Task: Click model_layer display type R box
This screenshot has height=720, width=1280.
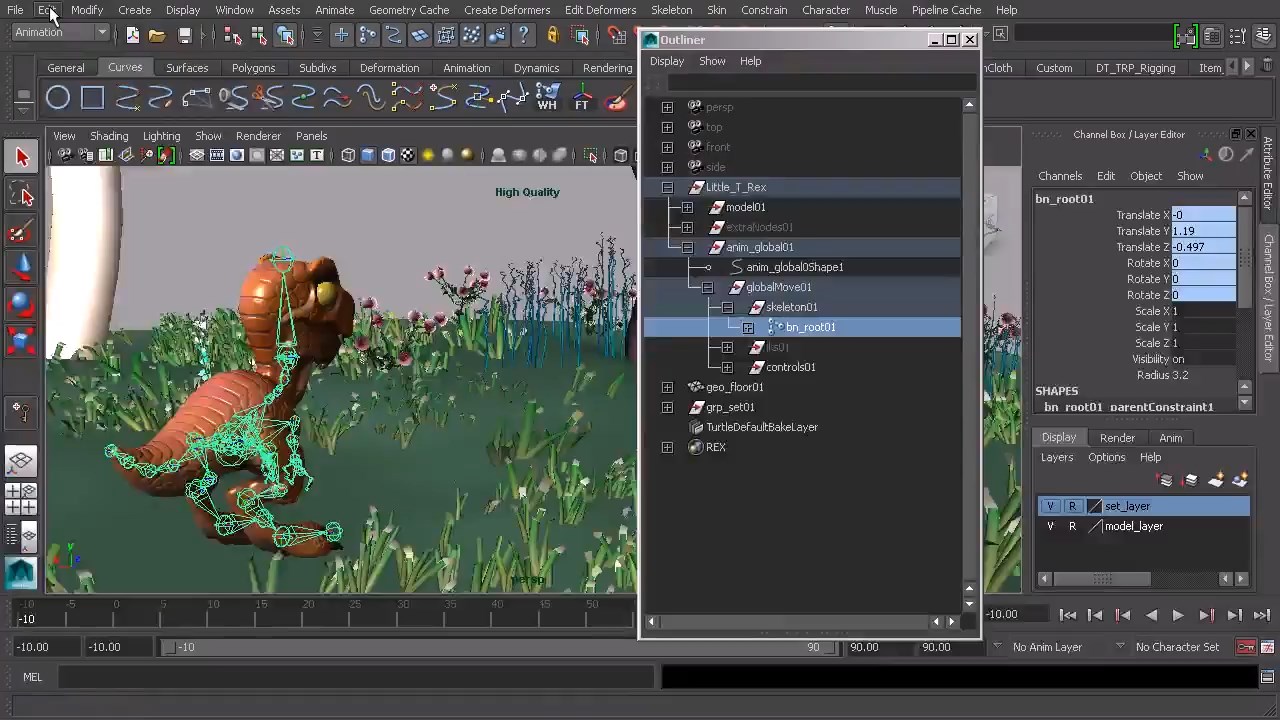Action: coord(1072,526)
